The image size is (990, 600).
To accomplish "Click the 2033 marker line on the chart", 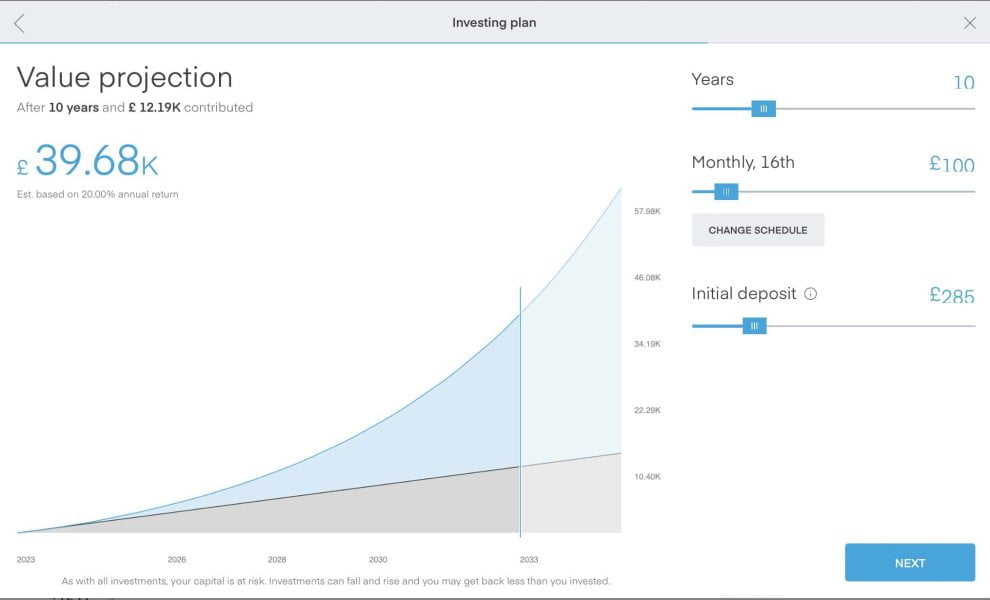I will 521,400.
